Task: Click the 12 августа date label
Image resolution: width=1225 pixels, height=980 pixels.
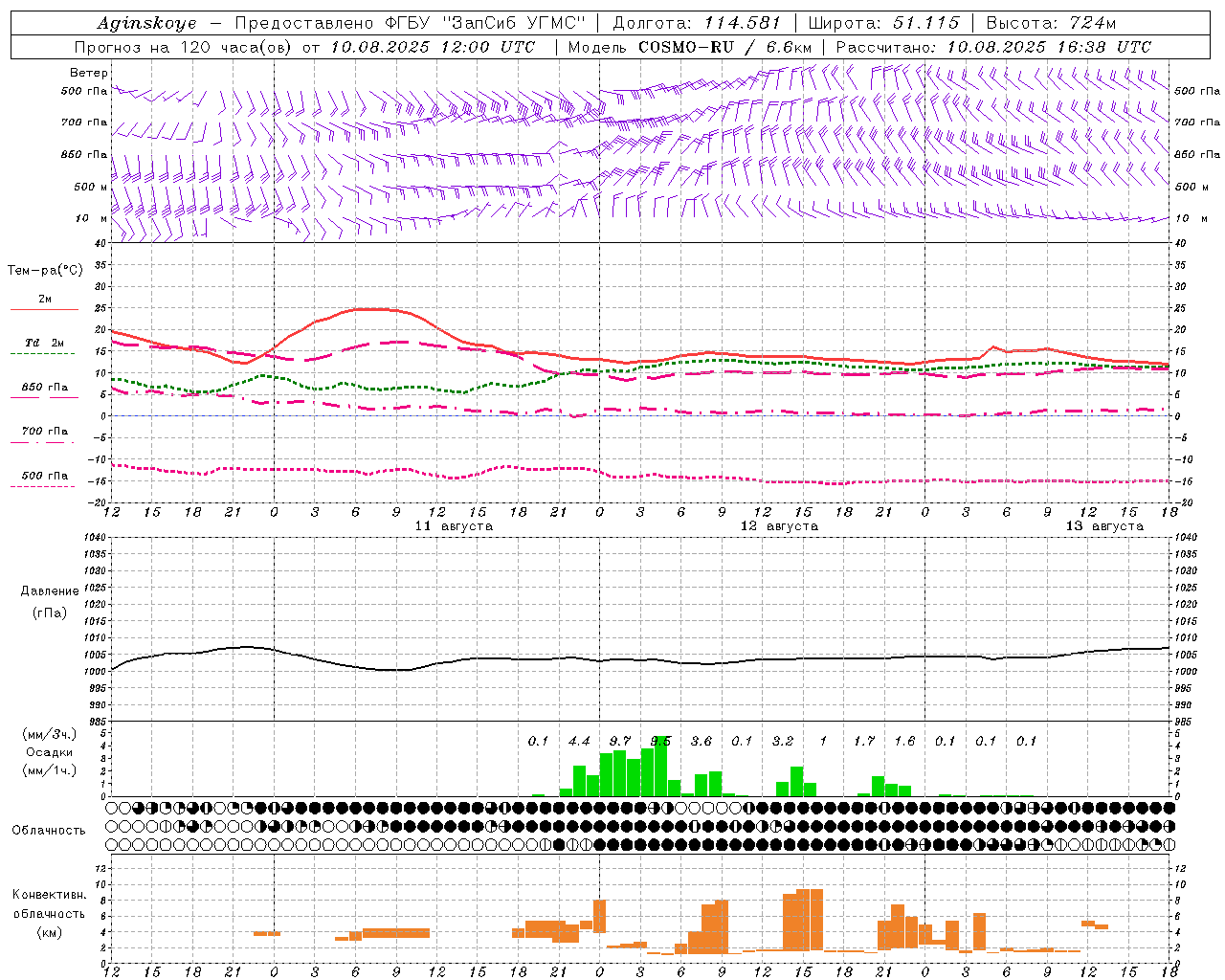Action: tap(779, 526)
